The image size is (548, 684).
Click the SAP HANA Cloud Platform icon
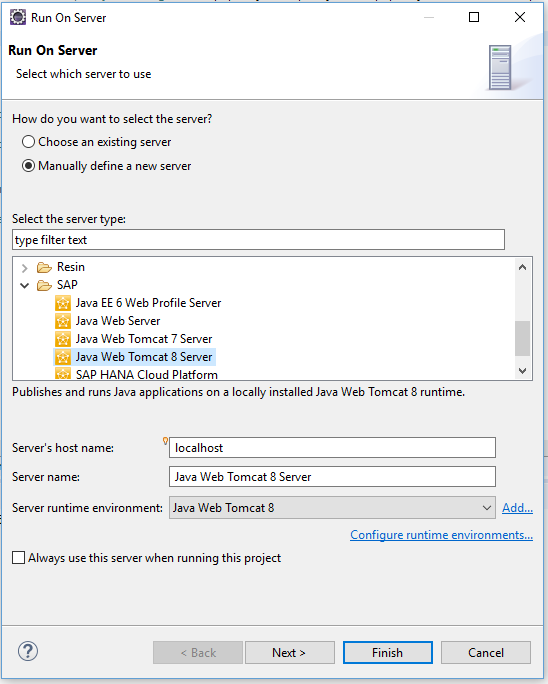pos(63,373)
